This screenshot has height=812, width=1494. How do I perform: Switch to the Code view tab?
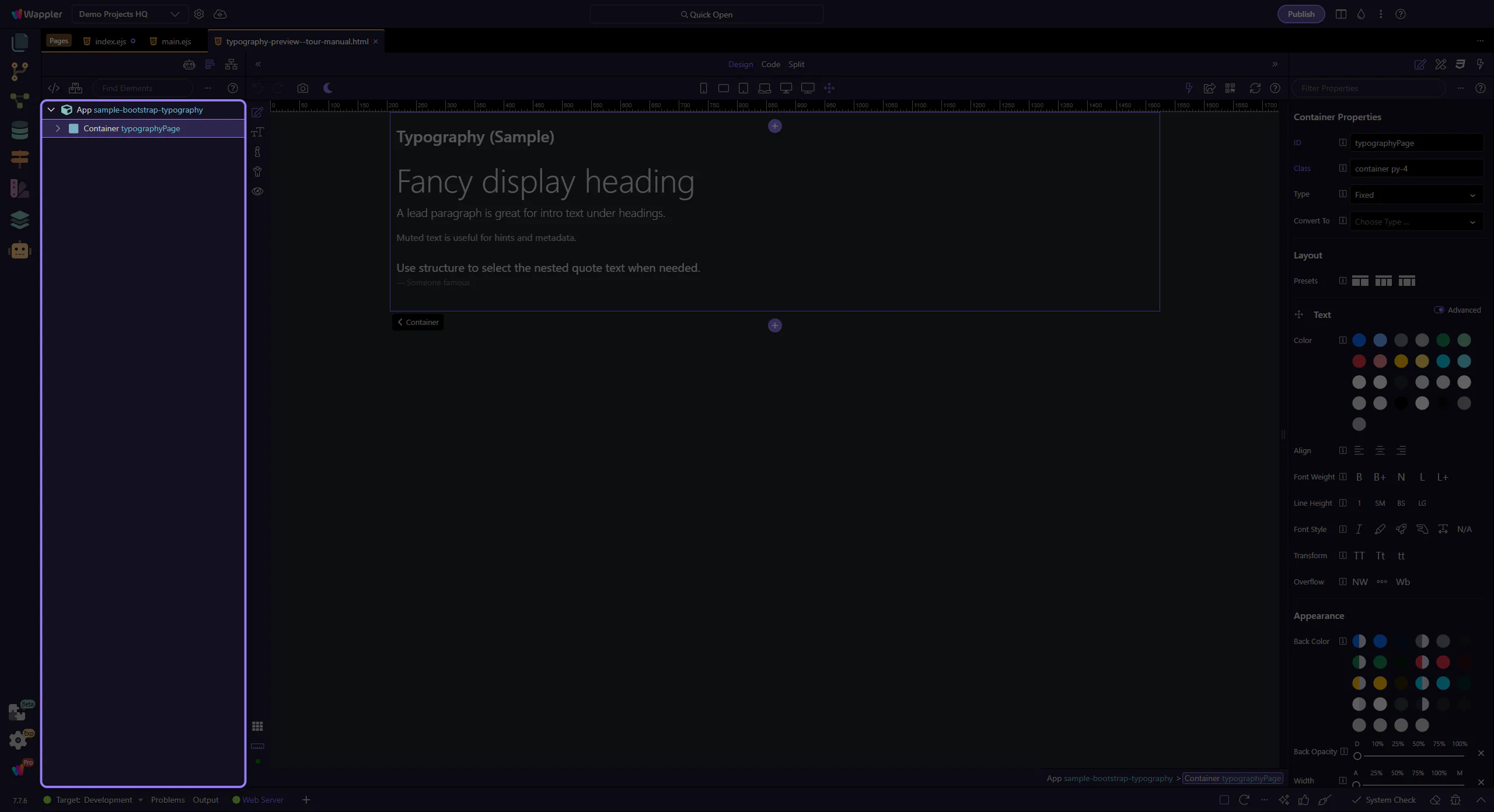point(770,64)
